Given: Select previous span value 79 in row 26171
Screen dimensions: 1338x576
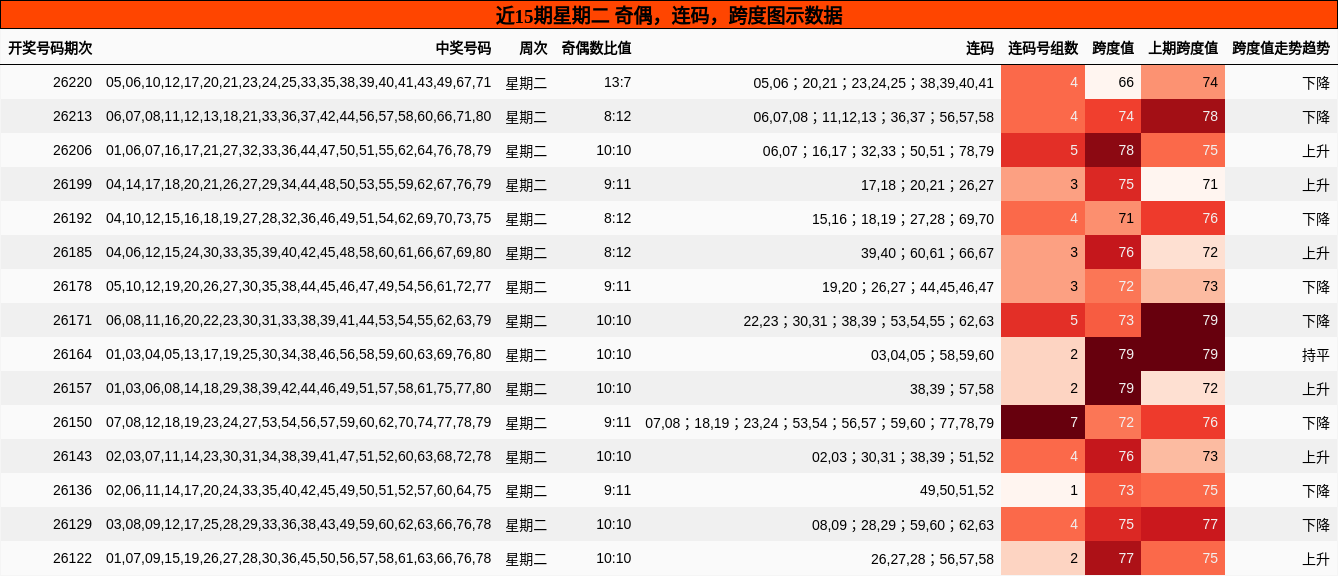Looking at the screenshot, I should tap(1183, 320).
